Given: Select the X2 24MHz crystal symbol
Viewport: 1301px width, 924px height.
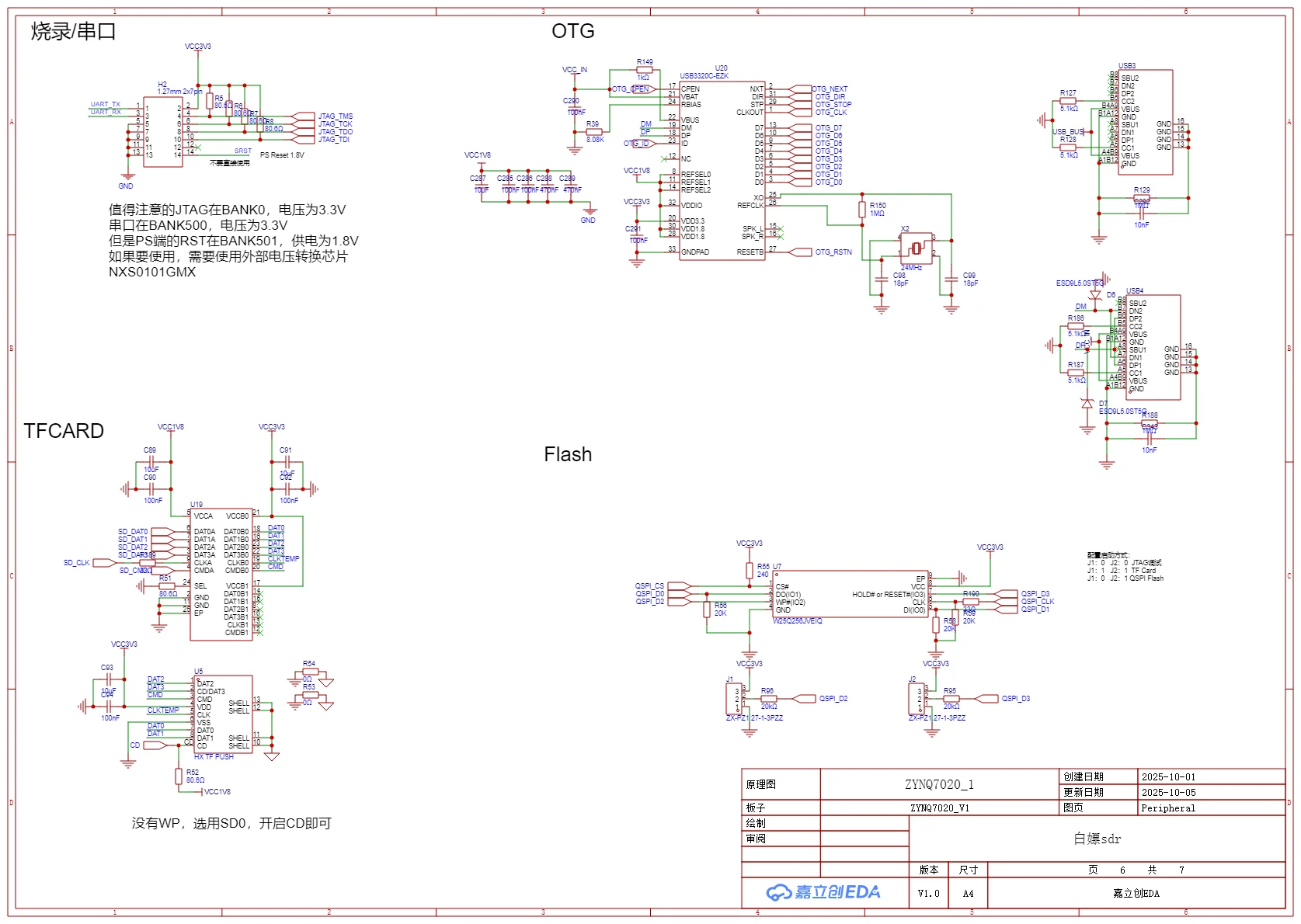Looking at the screenshot, I should 917,248.
